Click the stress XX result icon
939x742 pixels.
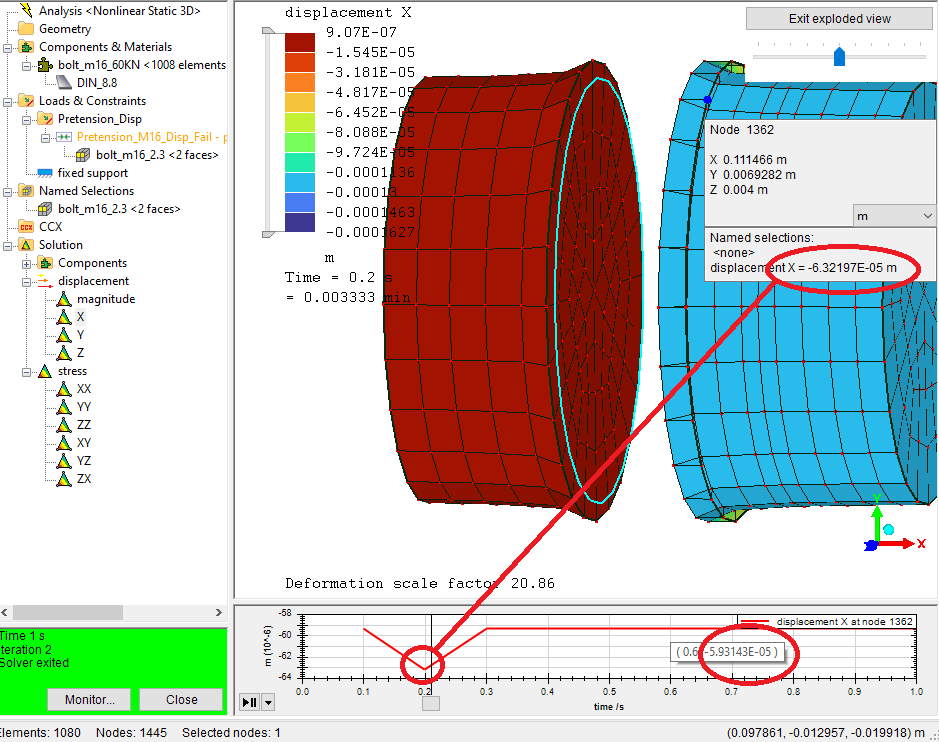tap(64, 389)
